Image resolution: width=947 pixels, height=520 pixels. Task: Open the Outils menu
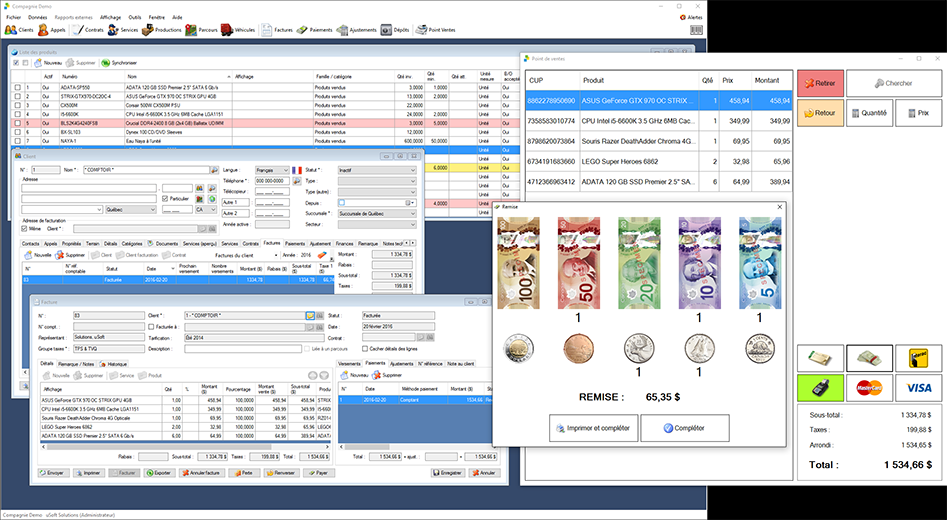pyautogui.click(x=135, y=18)
